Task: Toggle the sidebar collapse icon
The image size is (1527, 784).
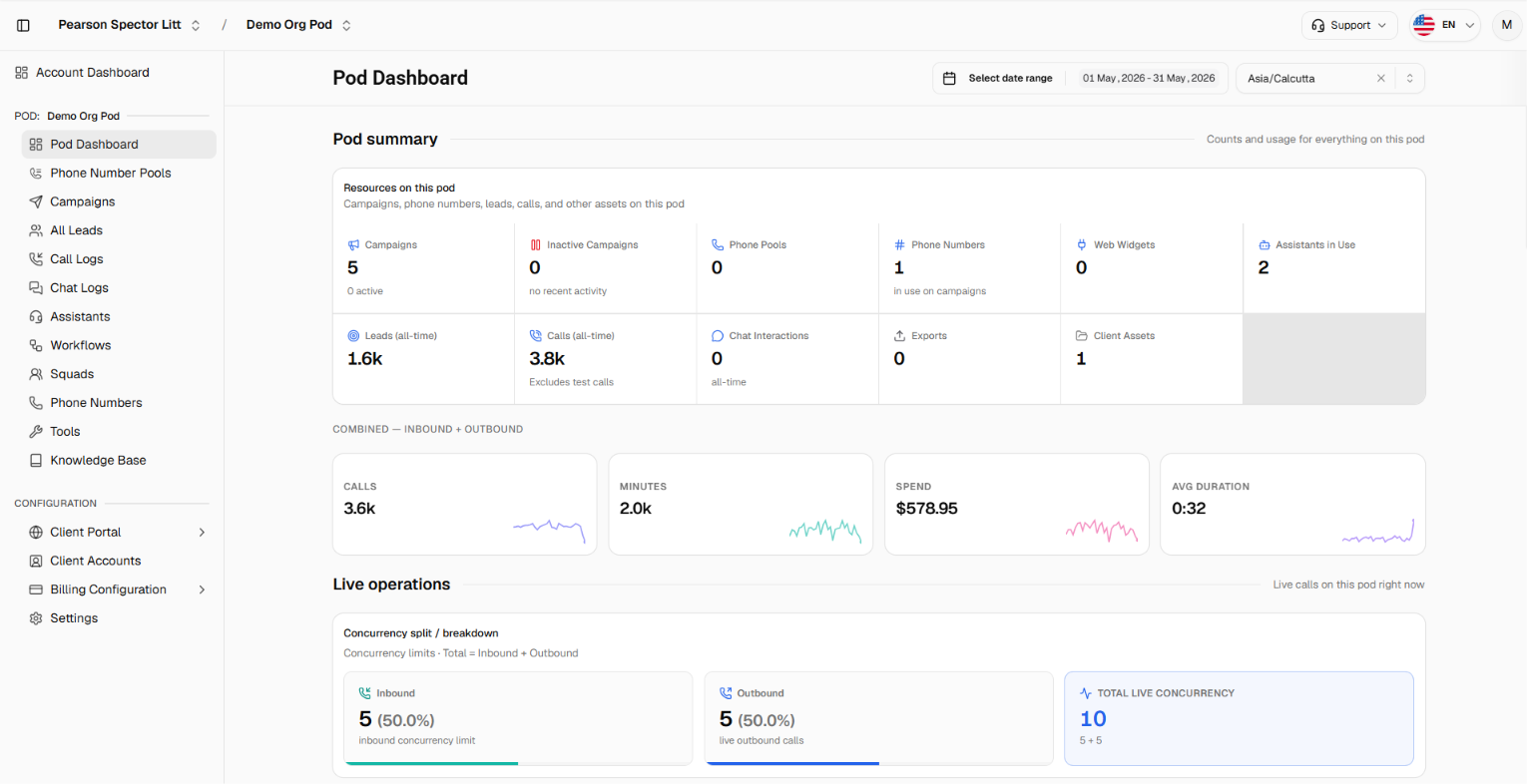Action: [x=24, y=25]
